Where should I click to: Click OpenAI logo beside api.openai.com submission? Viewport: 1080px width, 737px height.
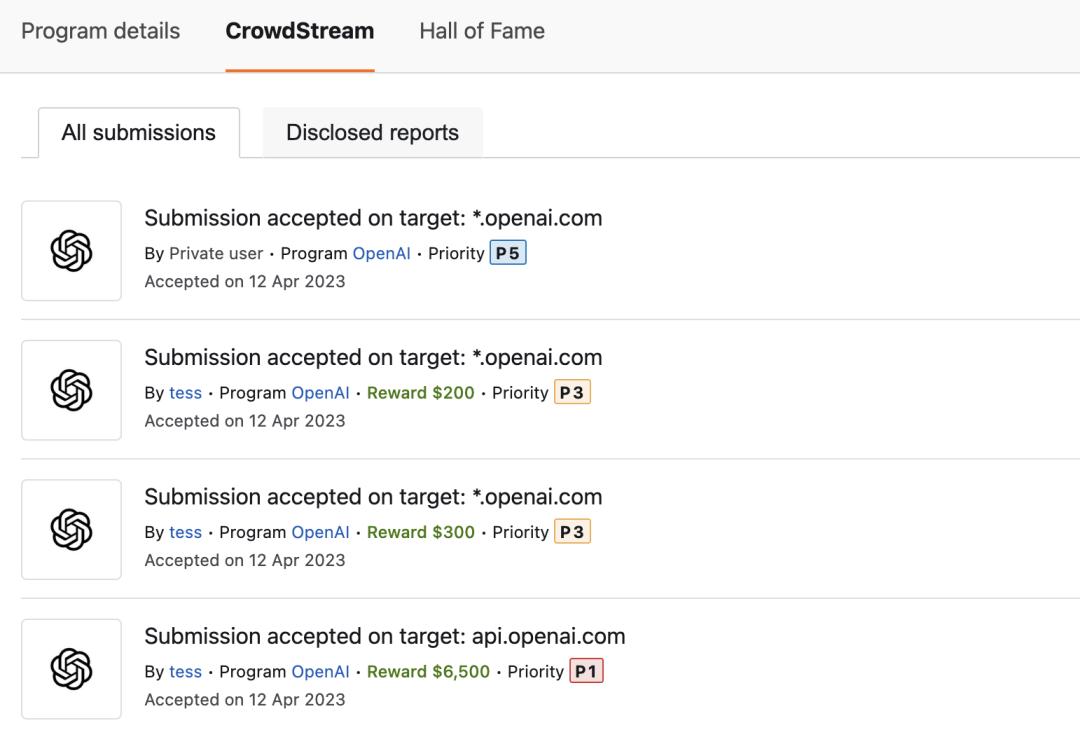click(x=71, y=668)
